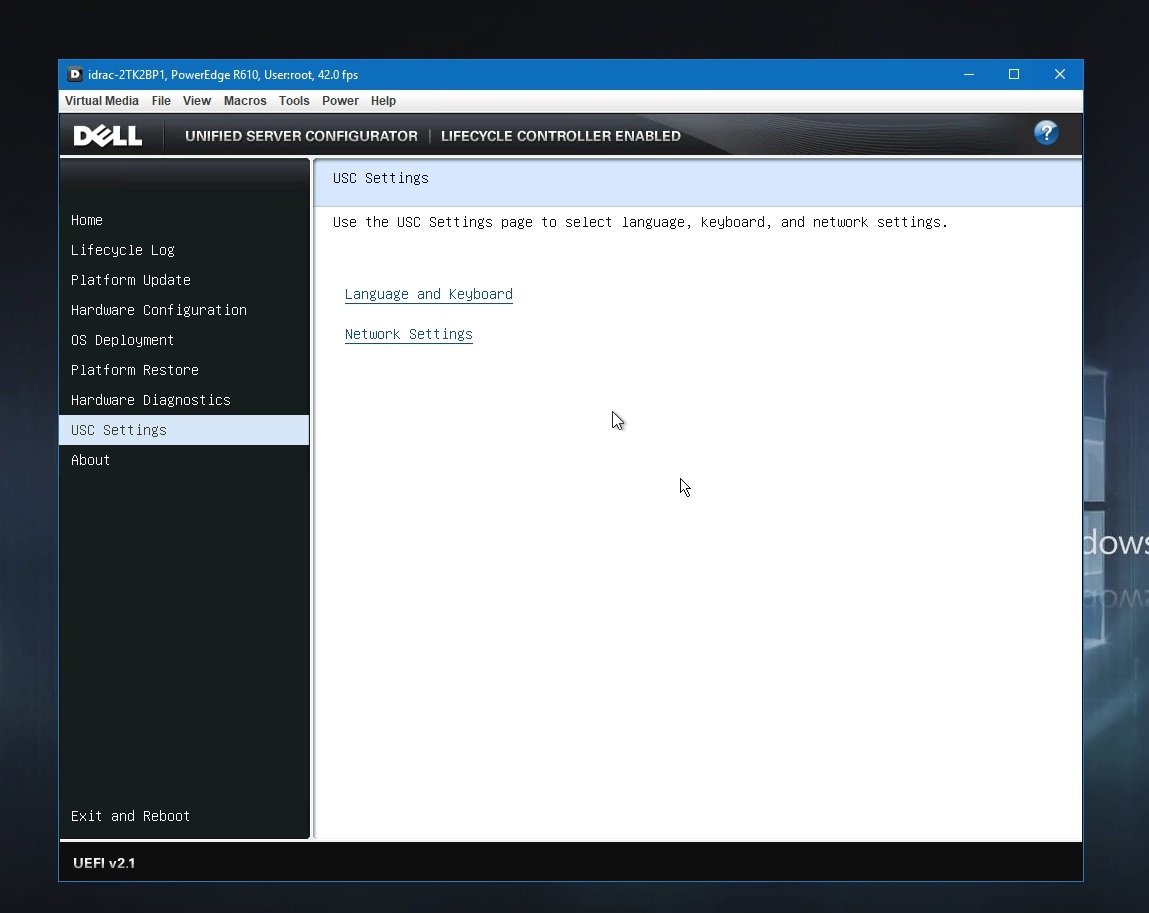Viewport: 1149px width, 913px height.
Task: Click the Unified Server Configurator header text
Action: tap(301, 136)
